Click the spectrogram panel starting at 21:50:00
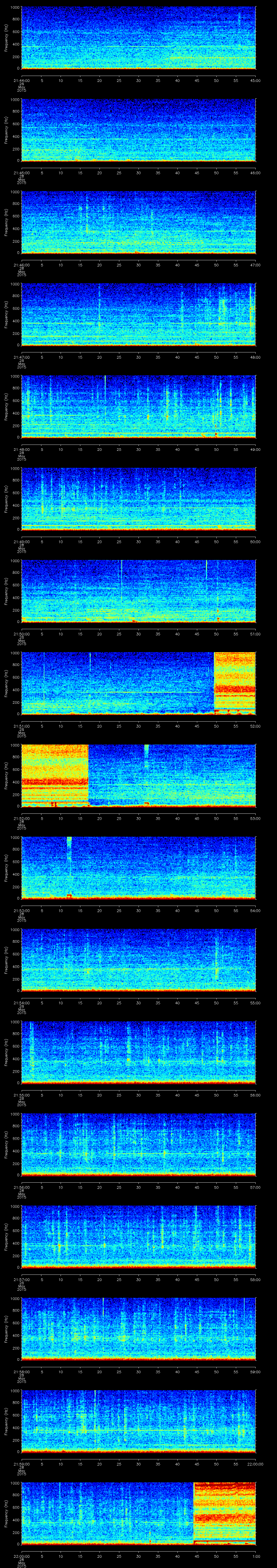277x1568 pixels. [138, 591]
